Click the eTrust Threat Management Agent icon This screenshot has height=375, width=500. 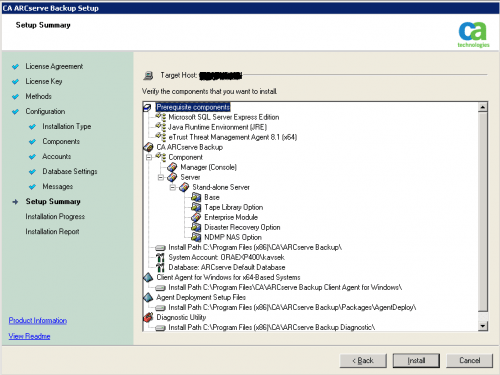pos(161,137)
